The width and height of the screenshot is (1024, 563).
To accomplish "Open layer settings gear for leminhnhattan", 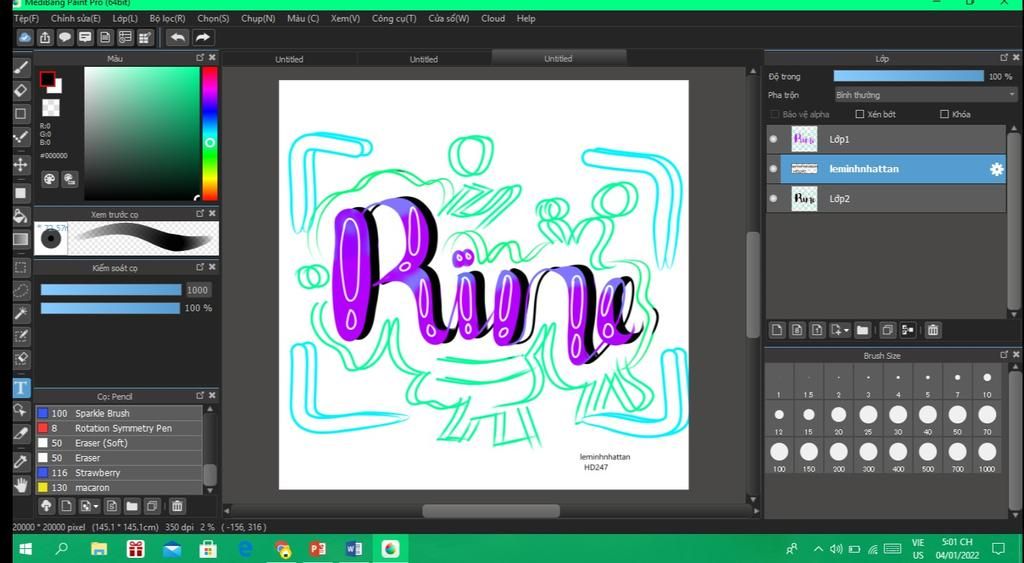I will tap(996, 169).
